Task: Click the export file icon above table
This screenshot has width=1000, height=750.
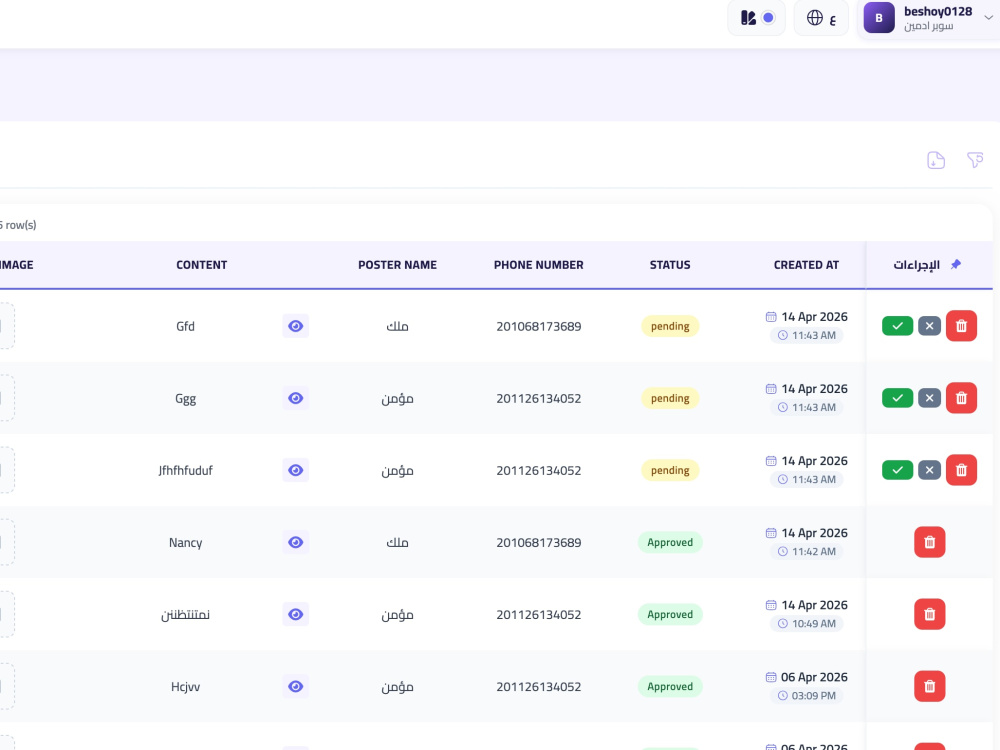Action: [936, 160]
